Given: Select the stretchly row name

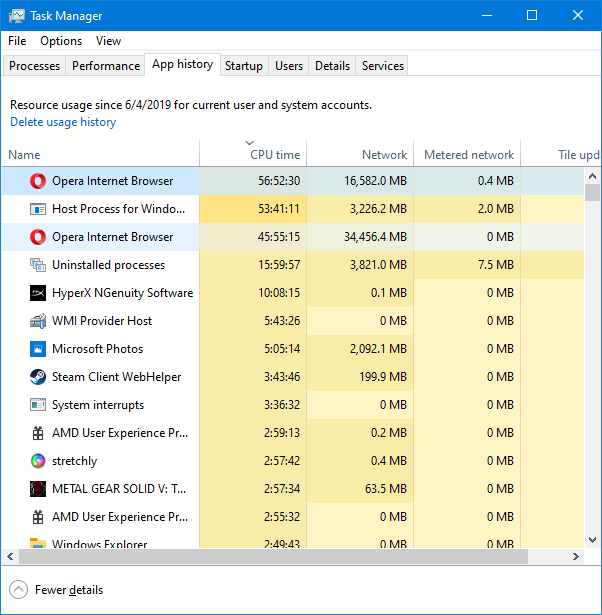Looking at the screenshot, I should pyautogui.click(x=75, y=461).
